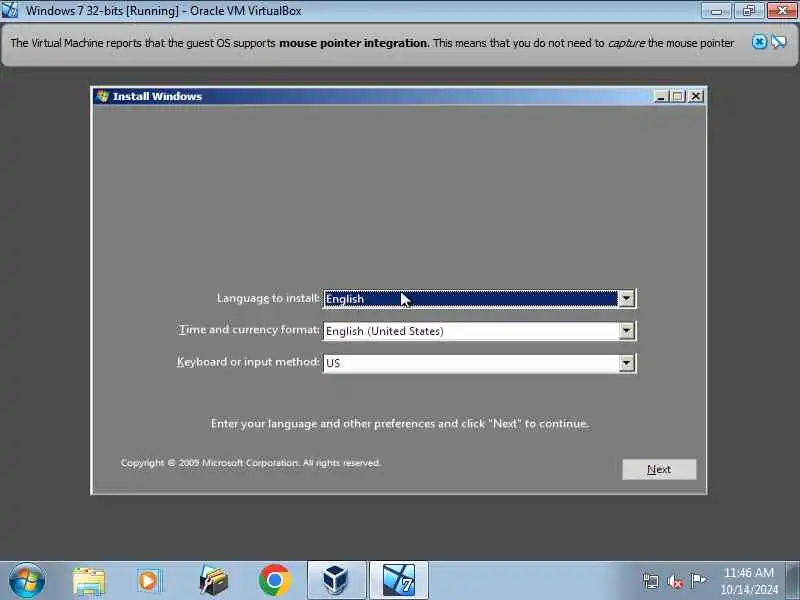Close the Install Windows dialog
Screen dimensions: 800x600
coord(695,96)
